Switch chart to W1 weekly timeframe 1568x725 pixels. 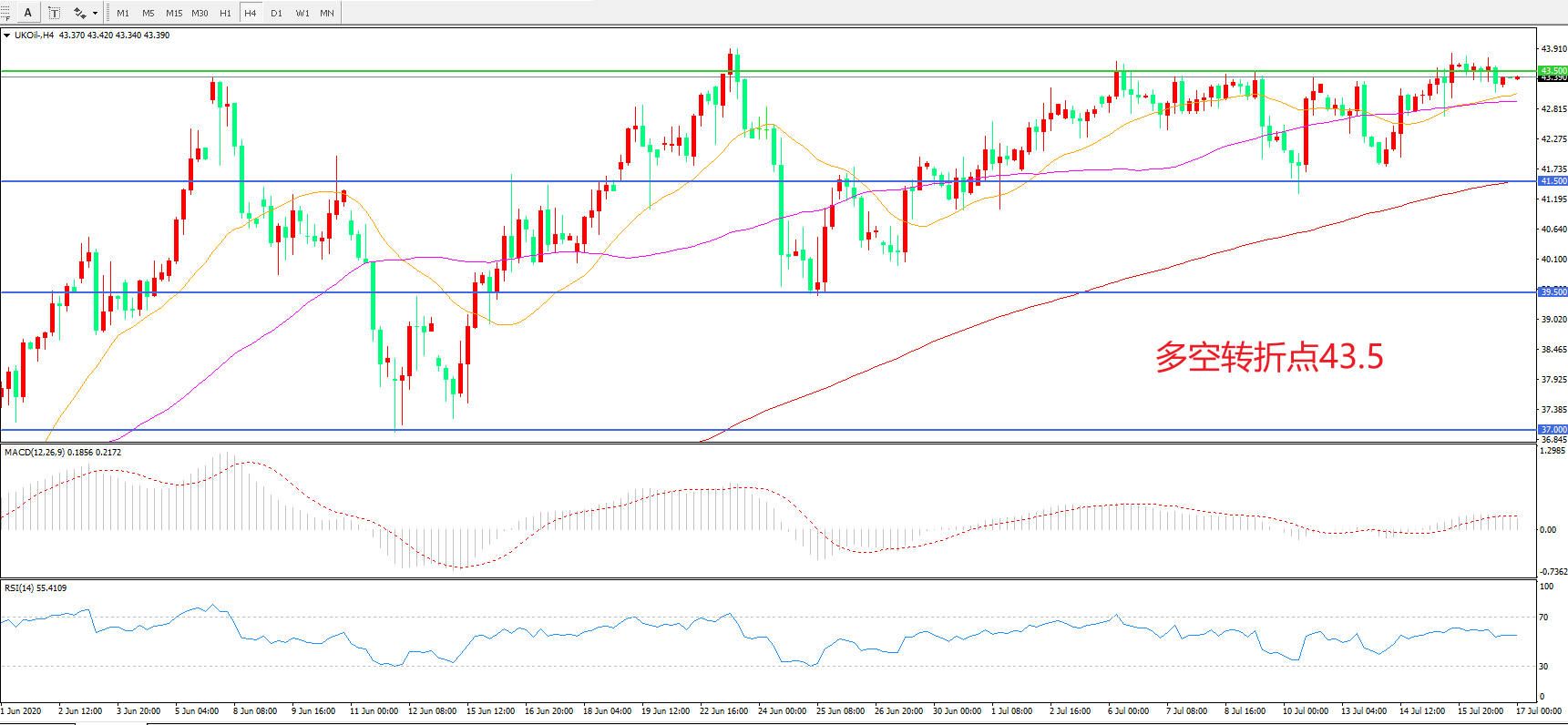tap(302, 13)
